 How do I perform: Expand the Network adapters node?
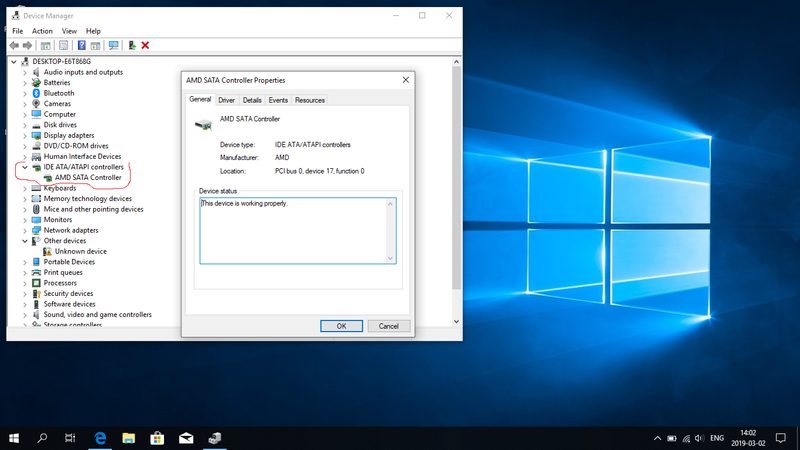pyautogui.click(x=24, y=230)
